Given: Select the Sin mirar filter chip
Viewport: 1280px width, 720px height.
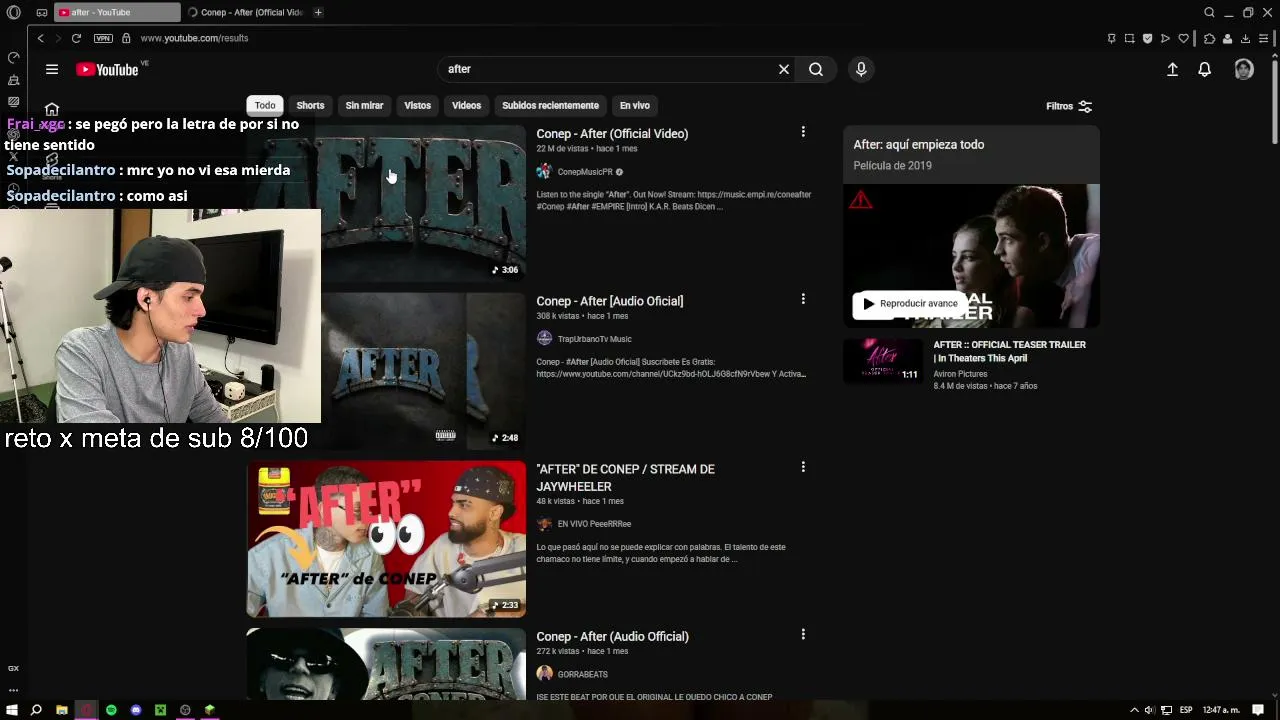Looking at the screenshot, I should pyautogui.click(x=364, y=105).
